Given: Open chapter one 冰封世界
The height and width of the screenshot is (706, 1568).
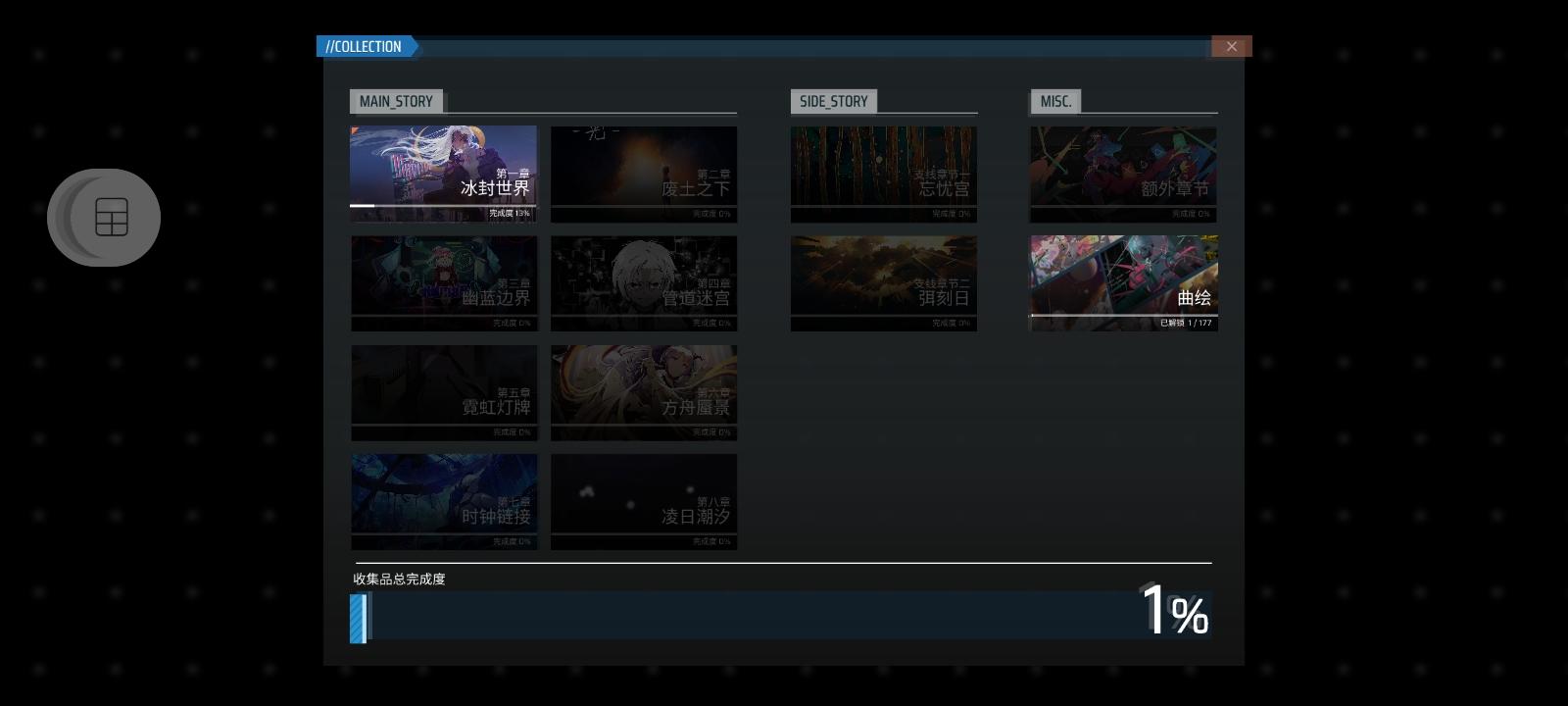Looking at the screenshot, I should click(443, 173).
